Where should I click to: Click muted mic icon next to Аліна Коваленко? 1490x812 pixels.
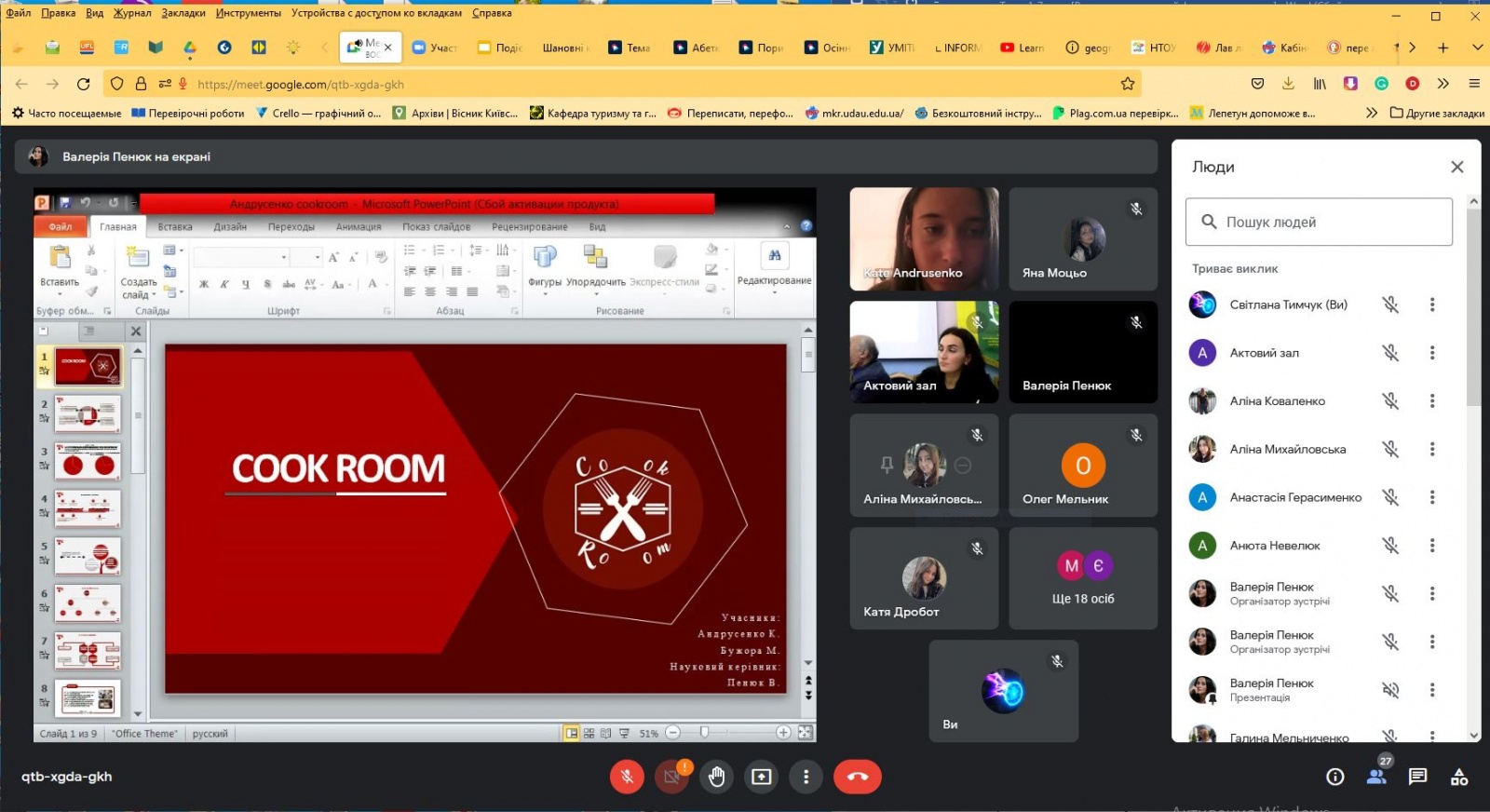click(1390, 401)
